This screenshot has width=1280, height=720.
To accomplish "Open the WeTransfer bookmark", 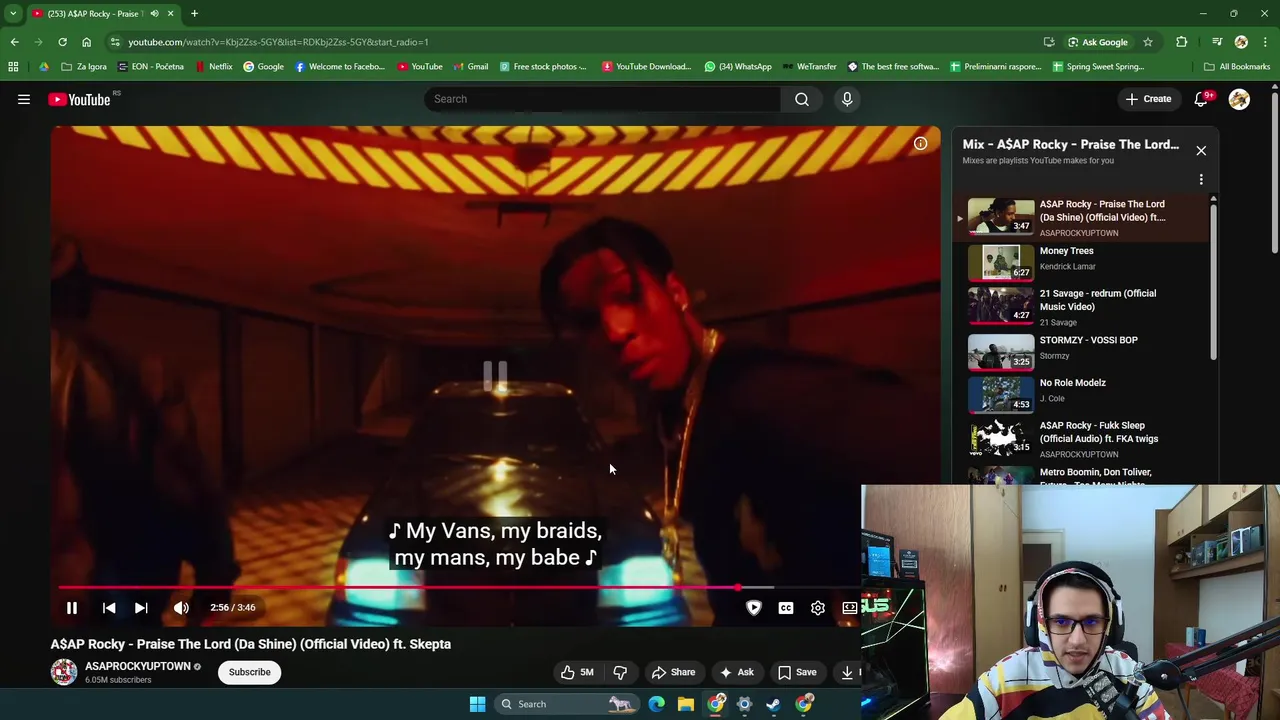I will [x=809, y=67].
